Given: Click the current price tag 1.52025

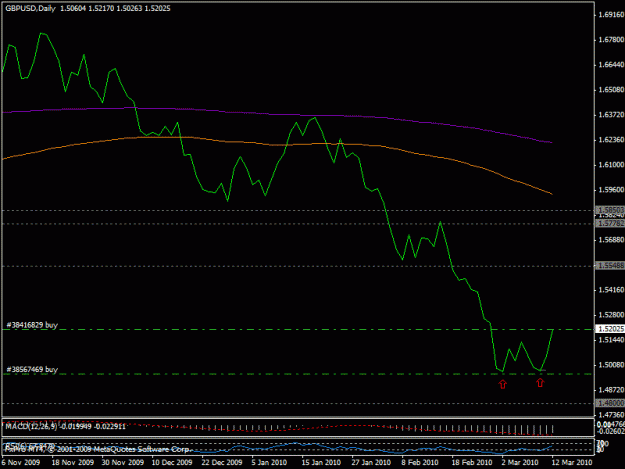Looking at the screenshot, I should tap(610, 329).
